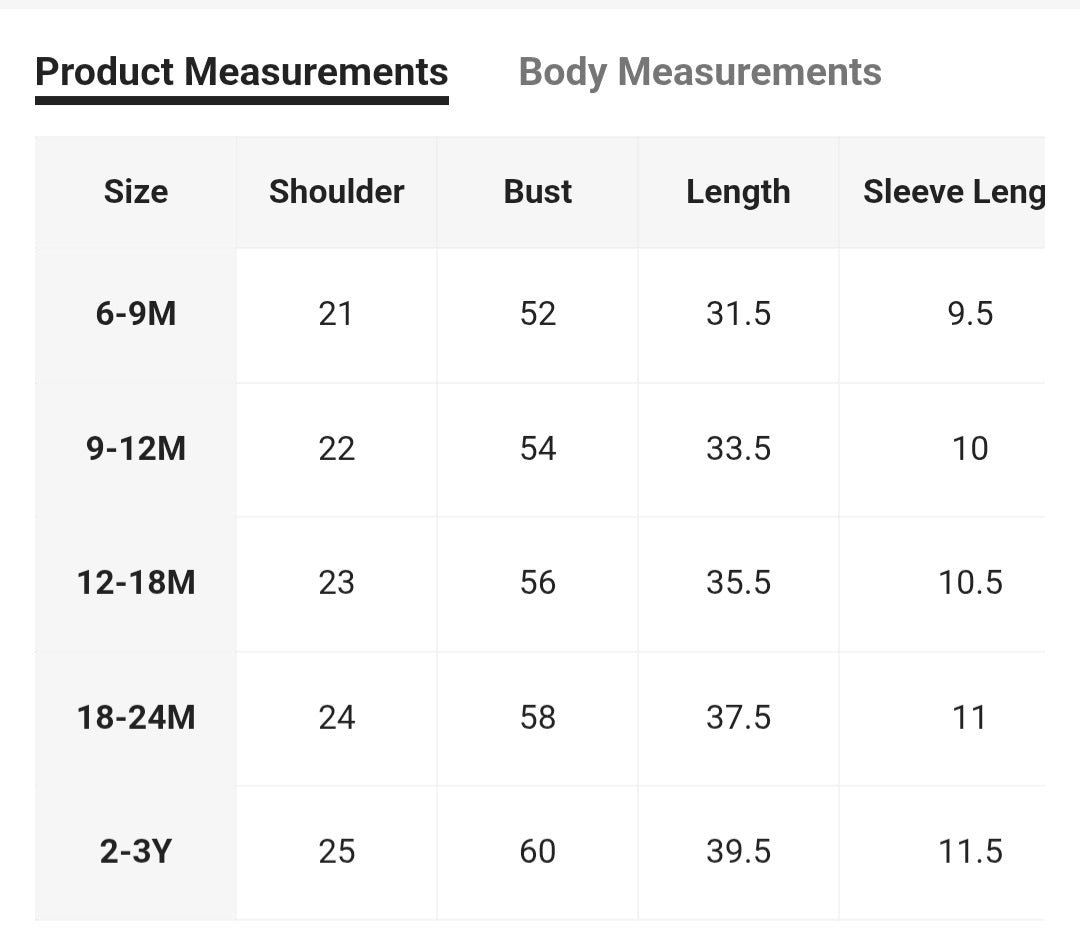Viewport: 1080px width, 934px height.
Task: Click the Shoulder column header
Action: tap(336, 192)
